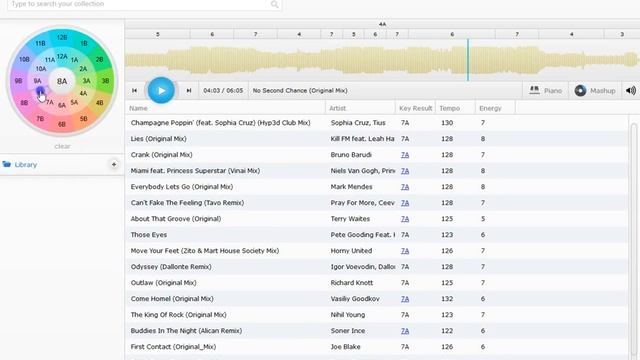Skip to previous track button

coord(134,91)
